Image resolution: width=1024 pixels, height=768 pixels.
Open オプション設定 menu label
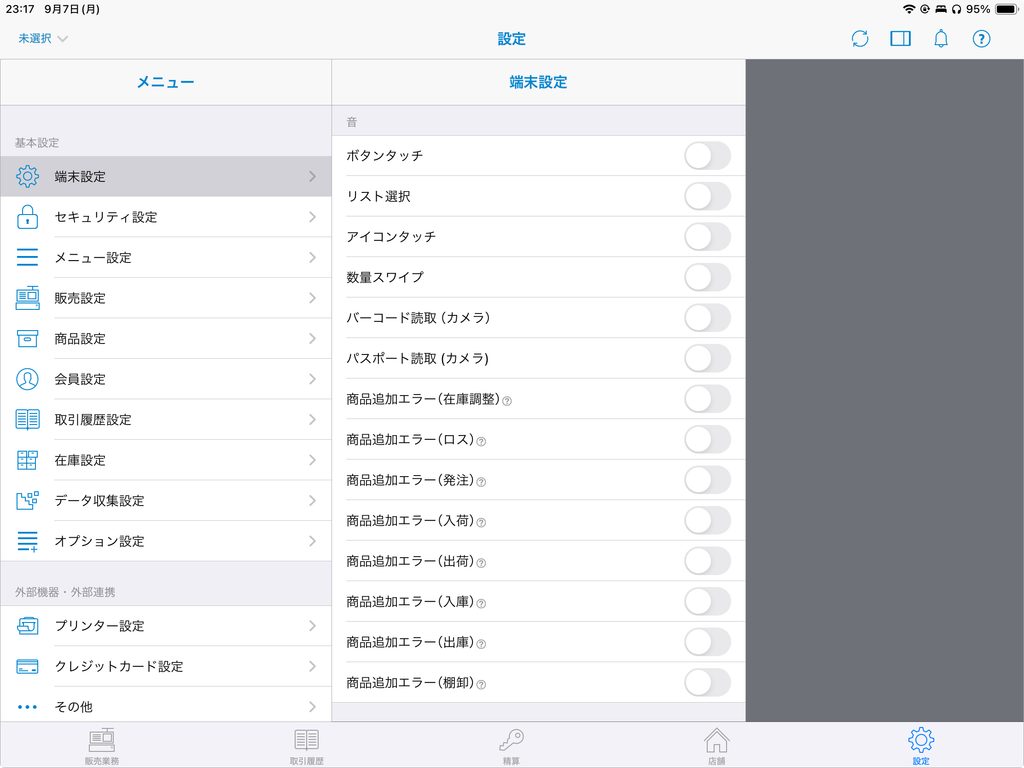pyautogui.click(x=99, y=541)
